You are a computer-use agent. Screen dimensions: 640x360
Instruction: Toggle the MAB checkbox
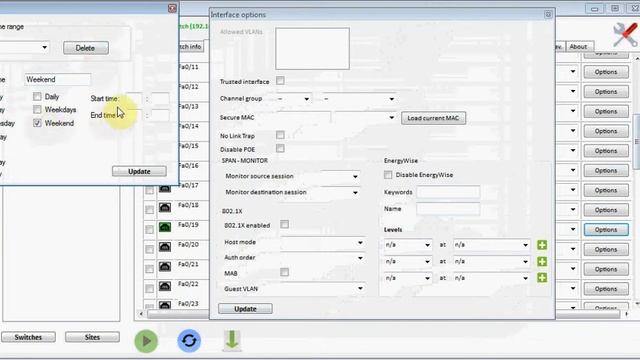[x=284, y=272]
